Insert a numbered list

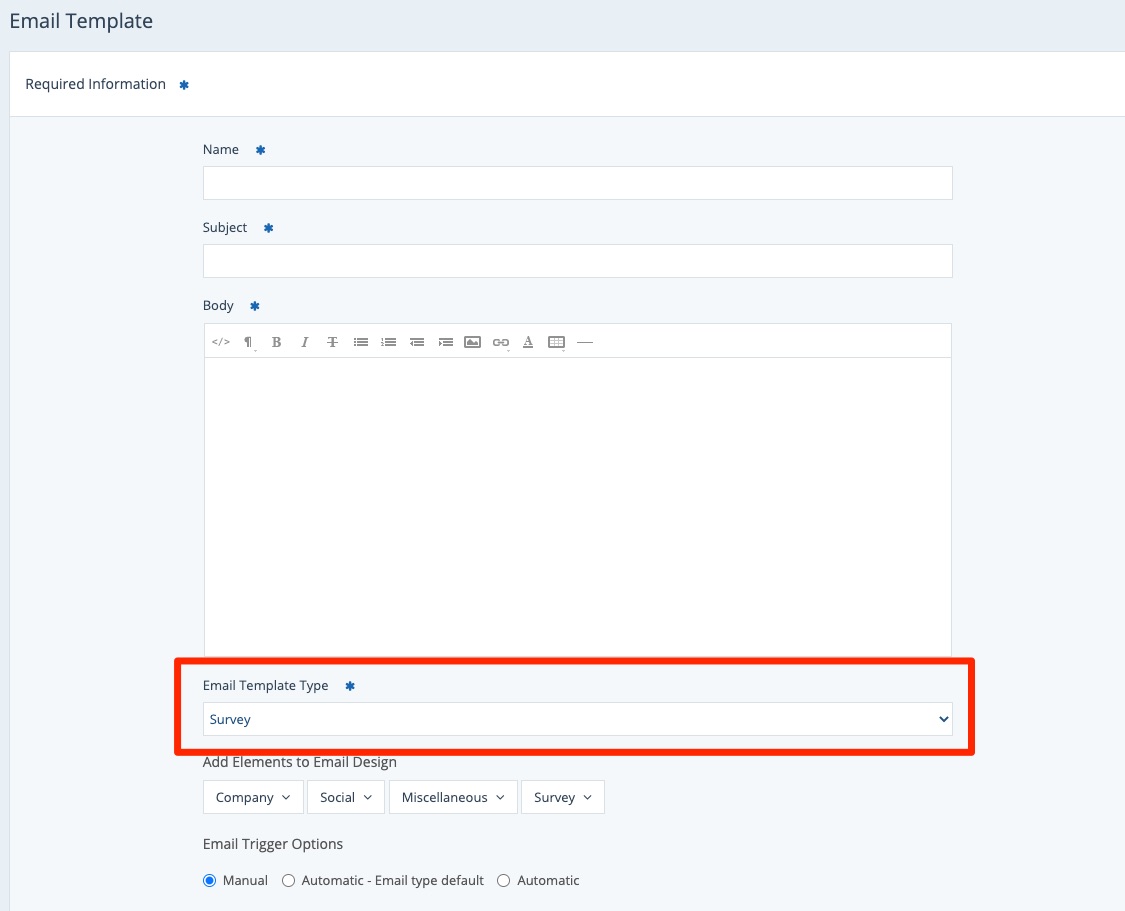389,342
